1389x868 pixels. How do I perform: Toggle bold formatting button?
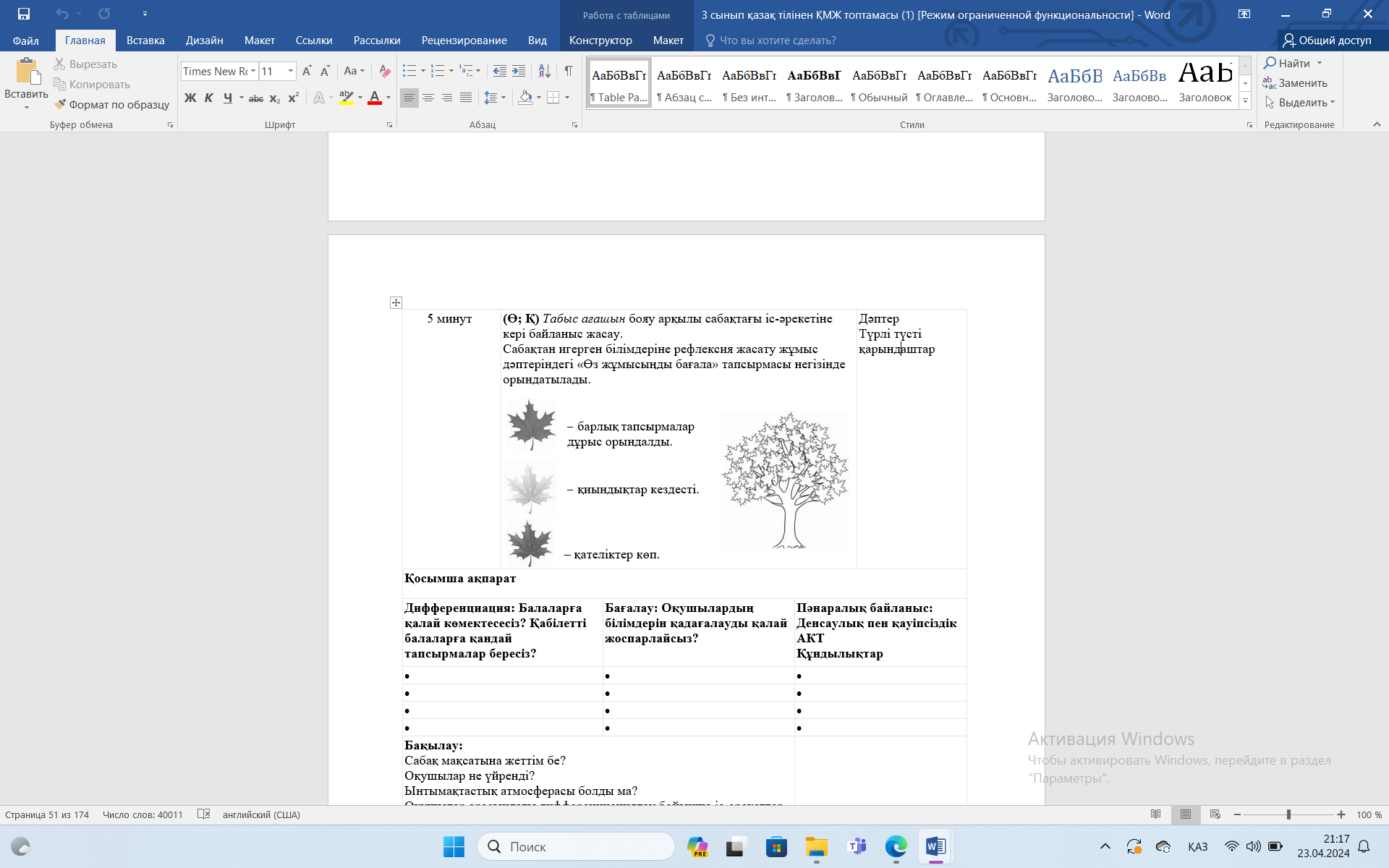[190, 98]
